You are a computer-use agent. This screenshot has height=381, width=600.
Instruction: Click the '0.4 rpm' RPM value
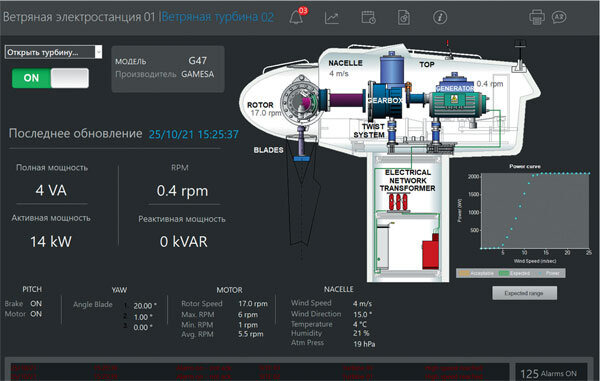[182, 191]
